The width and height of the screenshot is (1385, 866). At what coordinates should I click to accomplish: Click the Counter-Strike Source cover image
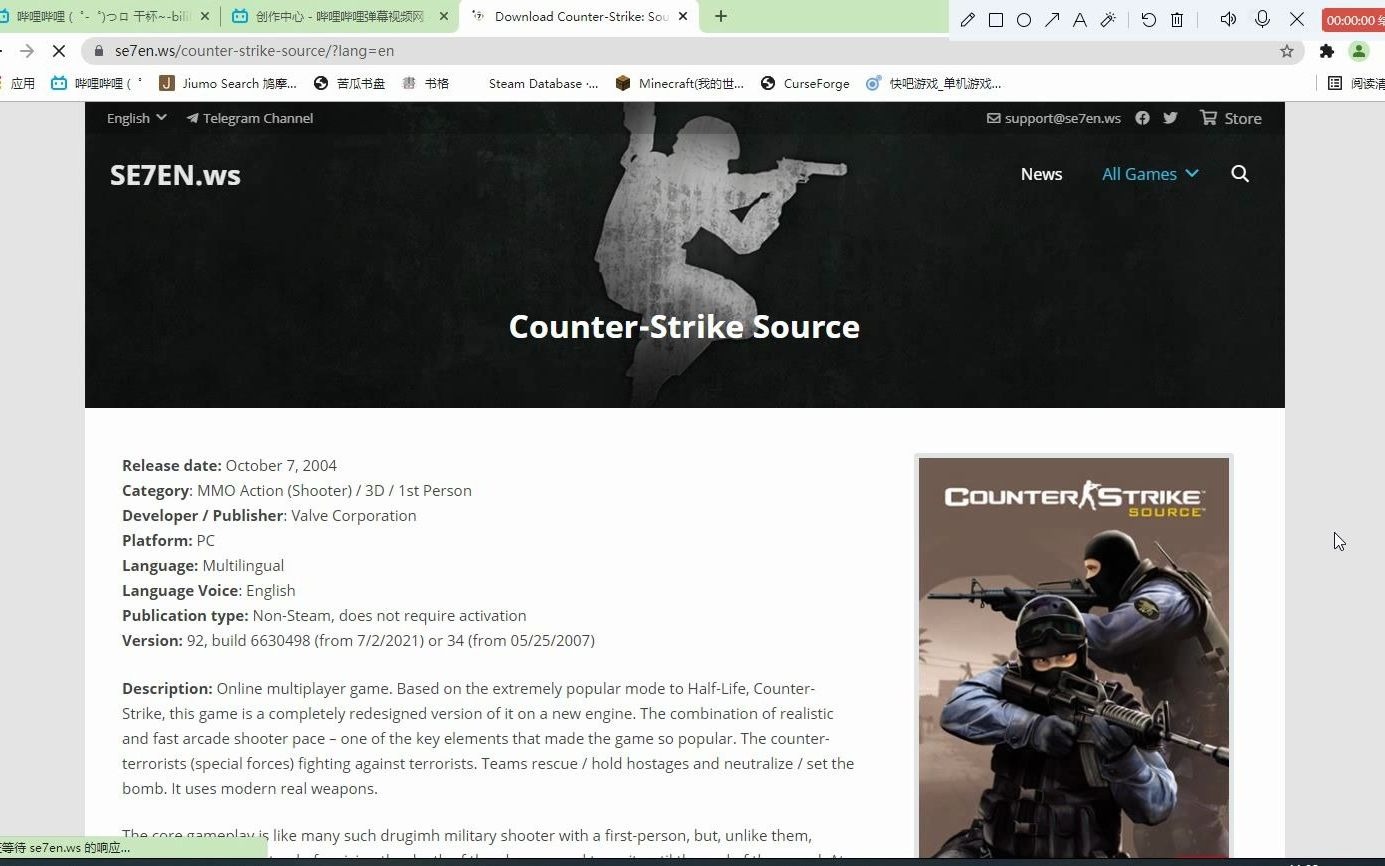click(1074, 658)
